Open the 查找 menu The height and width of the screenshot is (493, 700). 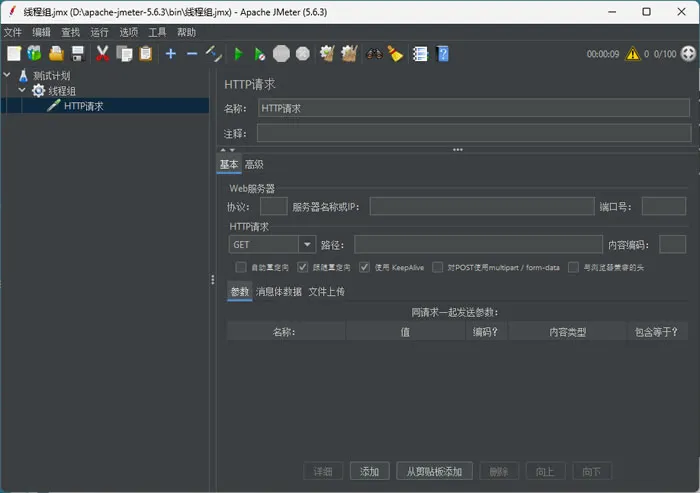(x=71, y=32)
